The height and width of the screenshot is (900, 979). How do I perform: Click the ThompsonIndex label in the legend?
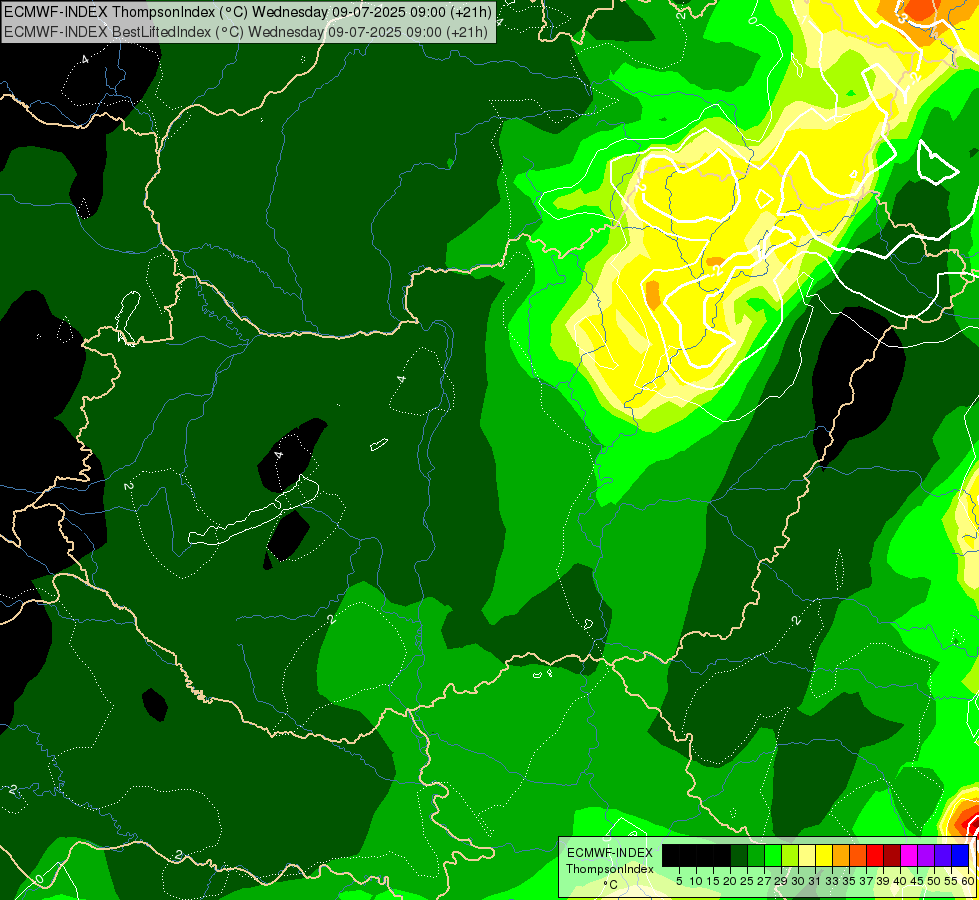coord(609,869)
